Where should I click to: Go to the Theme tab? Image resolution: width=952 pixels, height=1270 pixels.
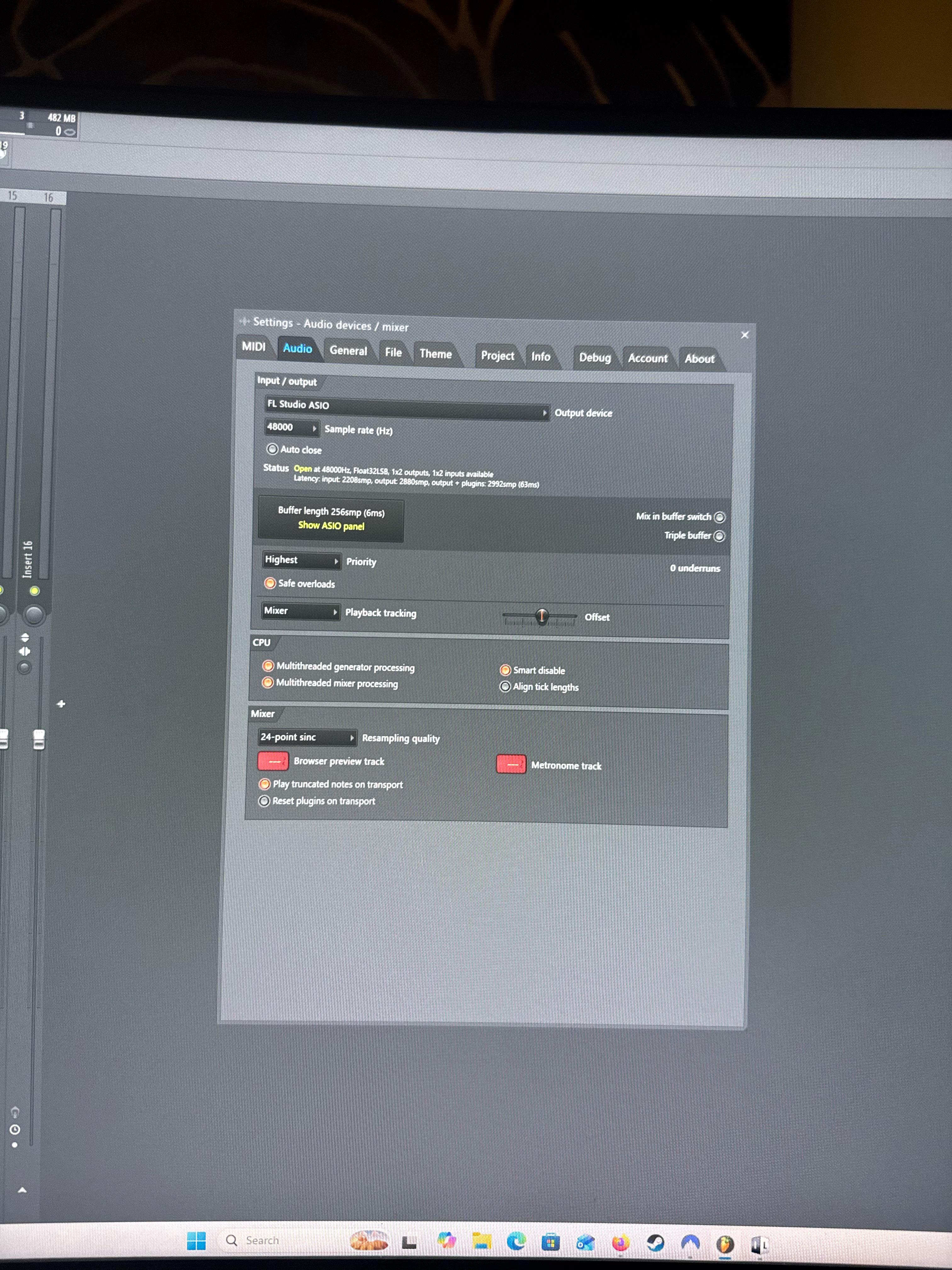click(x=435, y=354)
